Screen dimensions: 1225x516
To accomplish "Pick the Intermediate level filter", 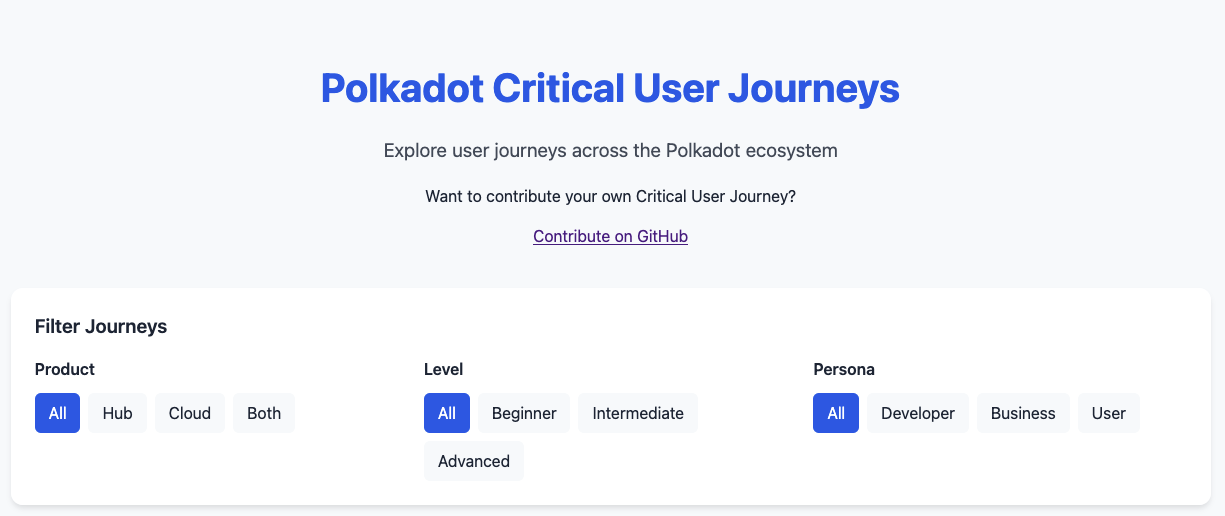I will tap(638, 413).
